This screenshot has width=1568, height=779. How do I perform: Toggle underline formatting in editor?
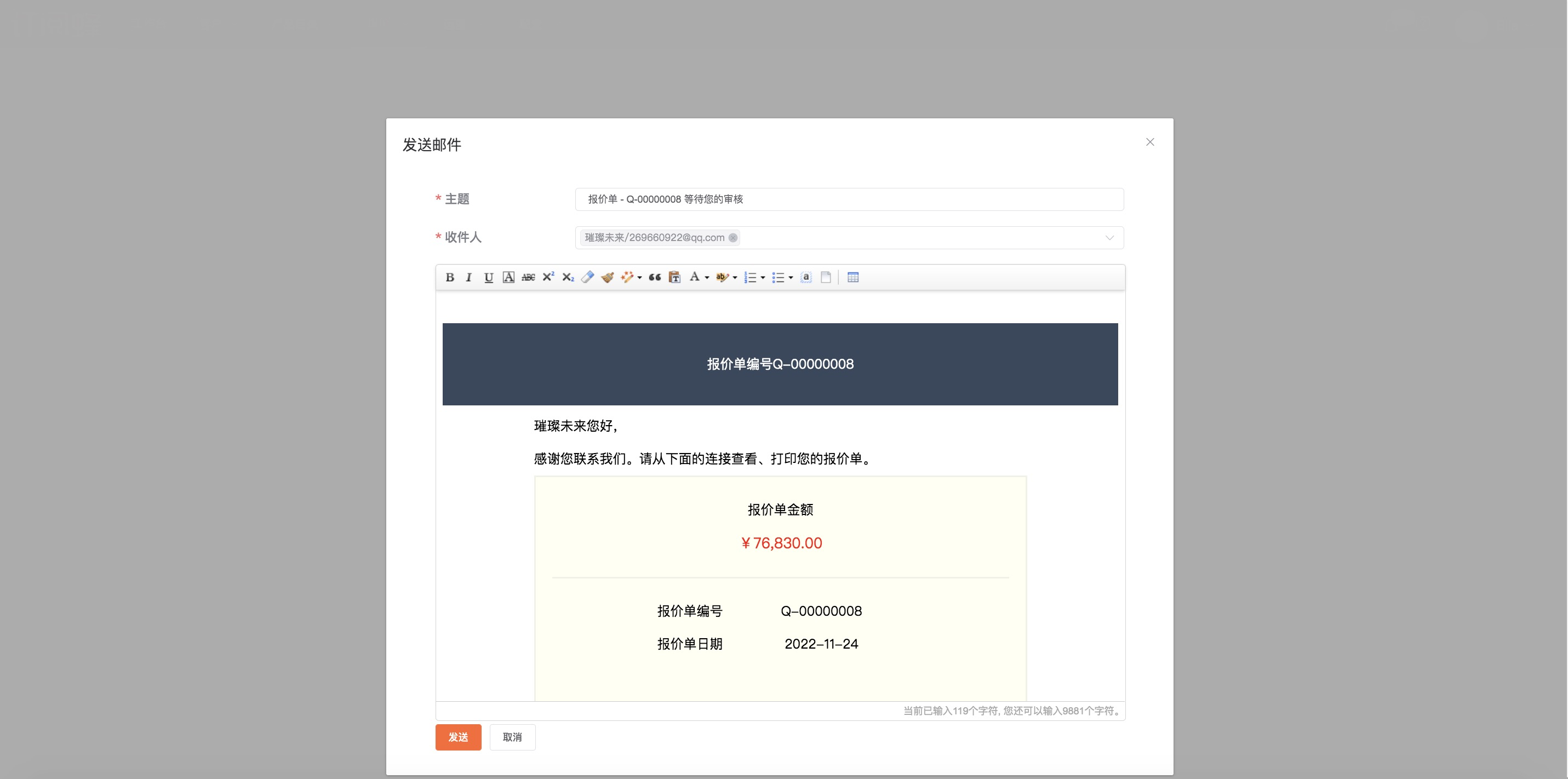(x=488, y=278)
